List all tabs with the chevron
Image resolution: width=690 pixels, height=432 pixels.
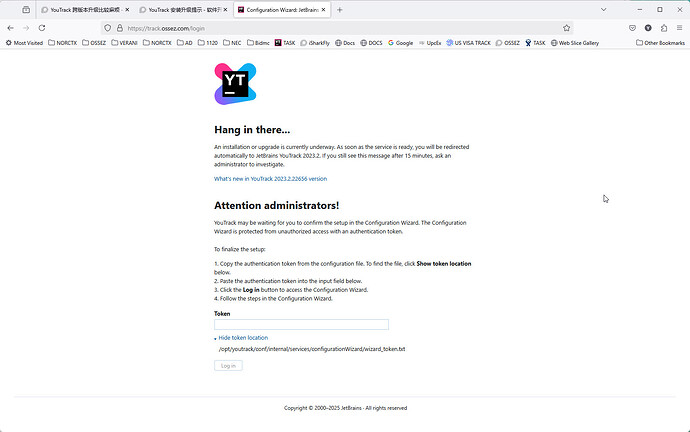(604, 10)
